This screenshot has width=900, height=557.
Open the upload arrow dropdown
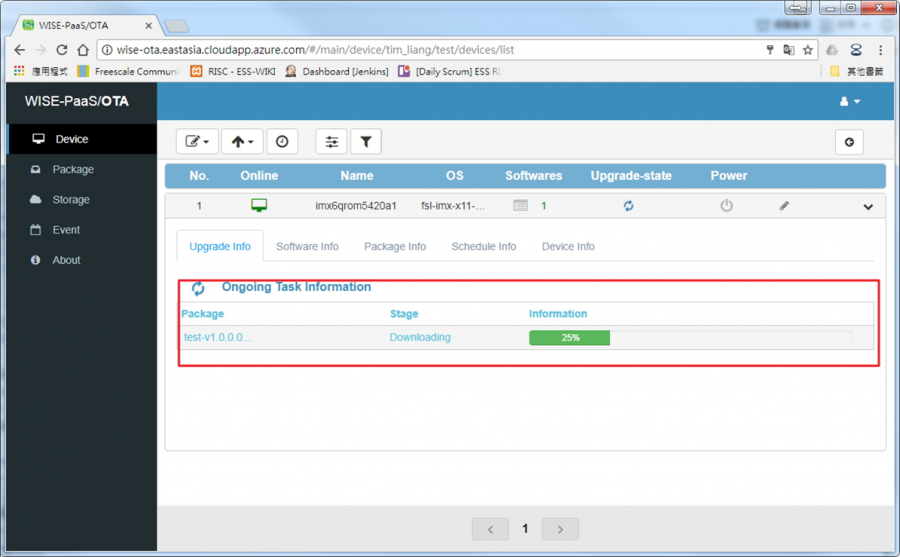click(x=242, y=142)
